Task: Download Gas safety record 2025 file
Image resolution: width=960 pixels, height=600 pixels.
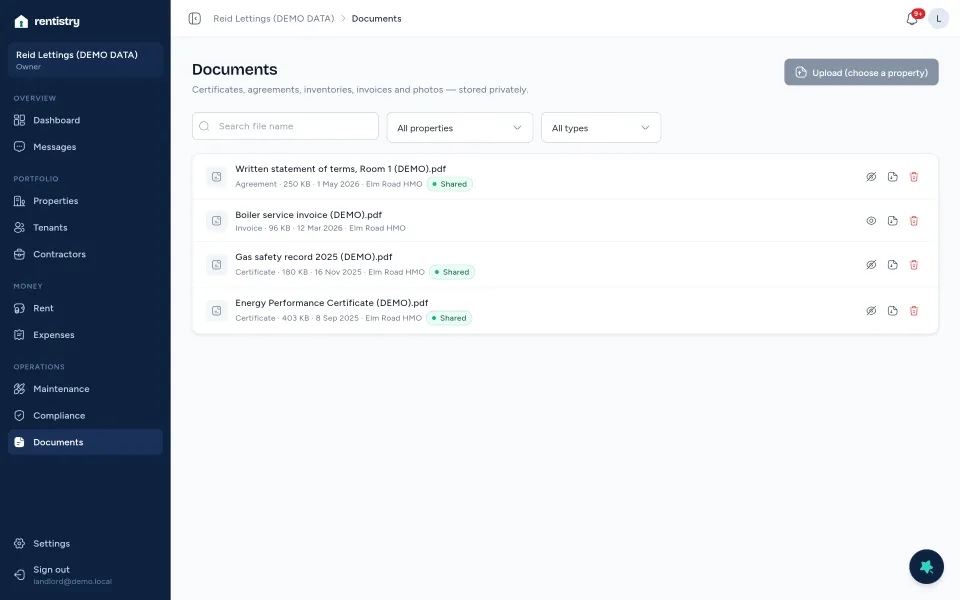Action: pos(893,265)
